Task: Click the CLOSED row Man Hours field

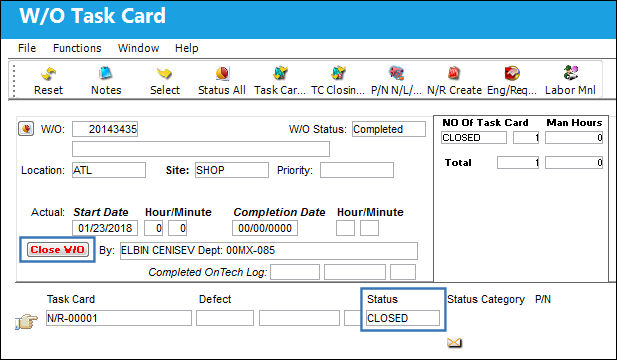Action: point(574,138)
